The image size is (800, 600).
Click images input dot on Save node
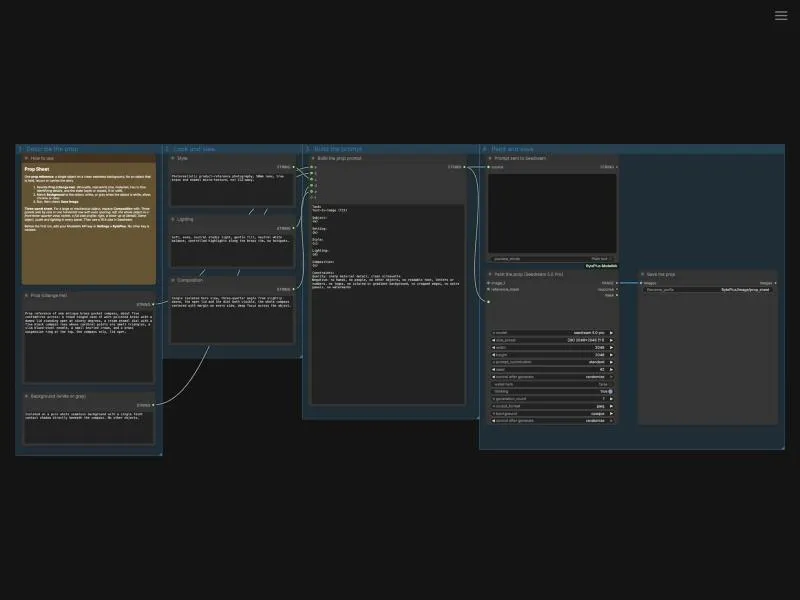641,283
